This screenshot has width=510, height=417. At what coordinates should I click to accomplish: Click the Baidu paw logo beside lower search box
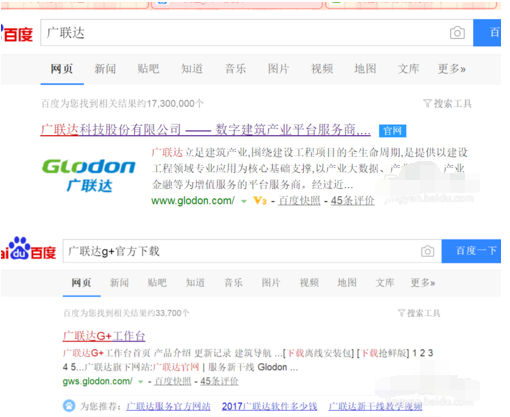click(20, 248)
